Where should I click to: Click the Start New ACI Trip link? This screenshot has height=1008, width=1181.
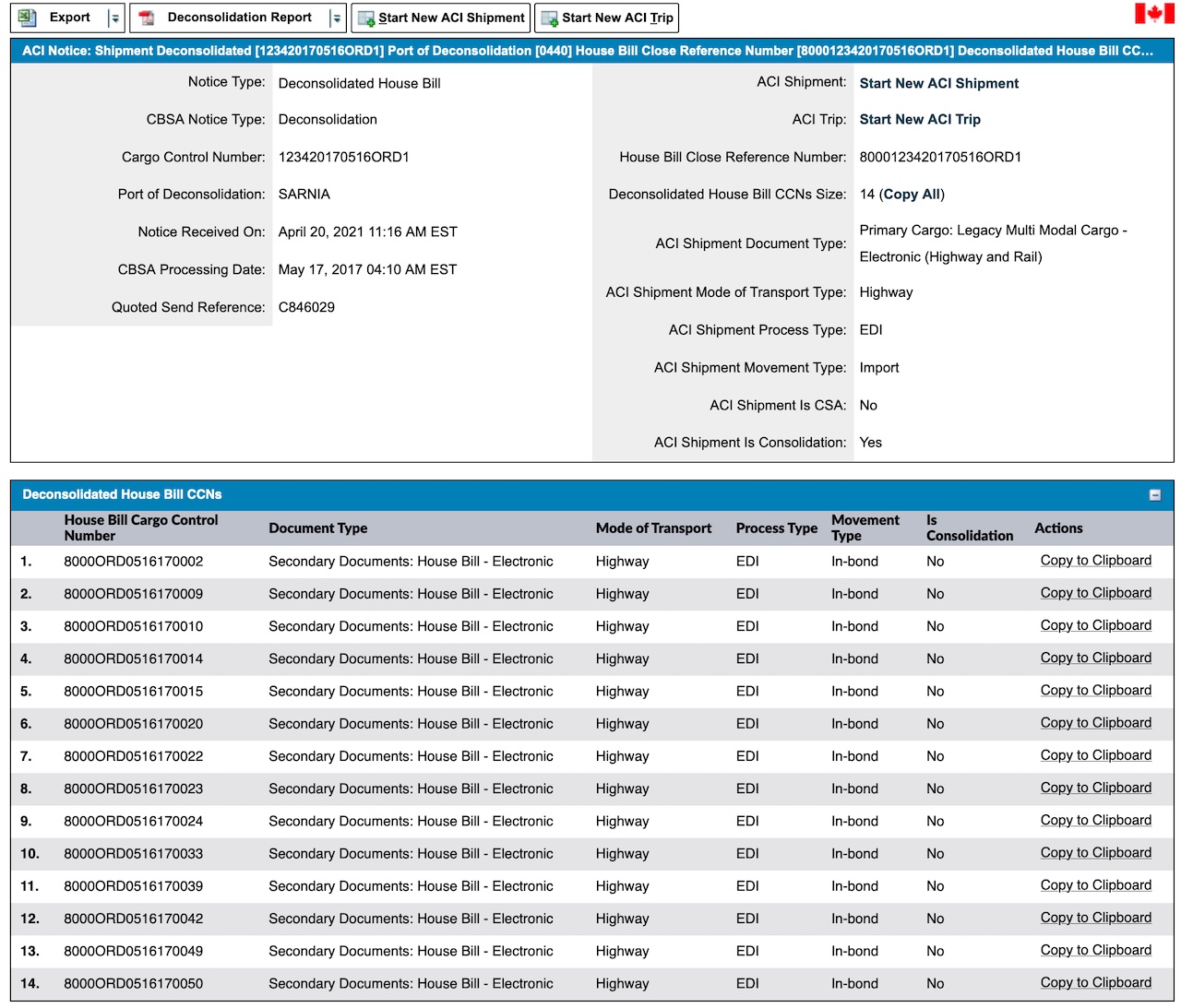[920, 119]
